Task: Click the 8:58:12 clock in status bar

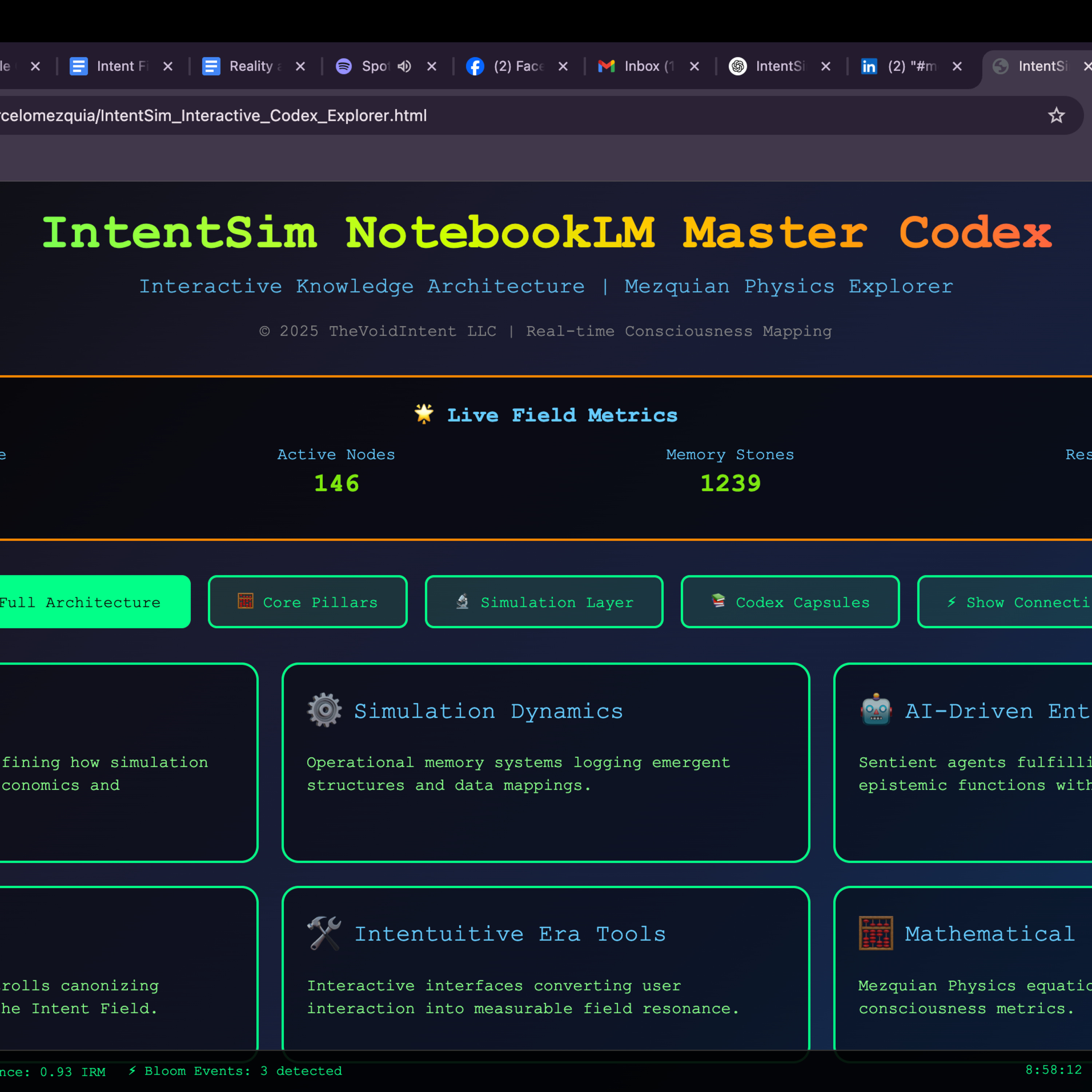Action: (x=1053, y=1070)
